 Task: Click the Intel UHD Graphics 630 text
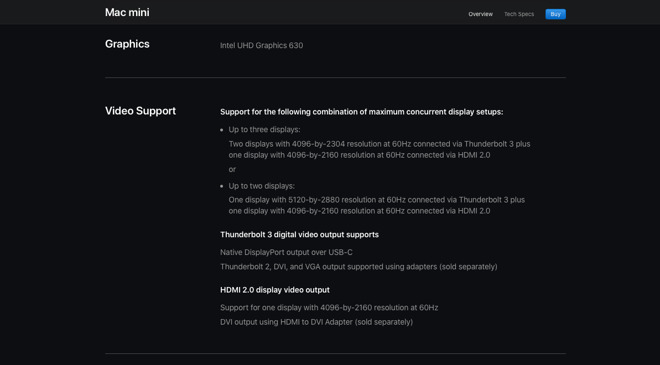(261, 45)
